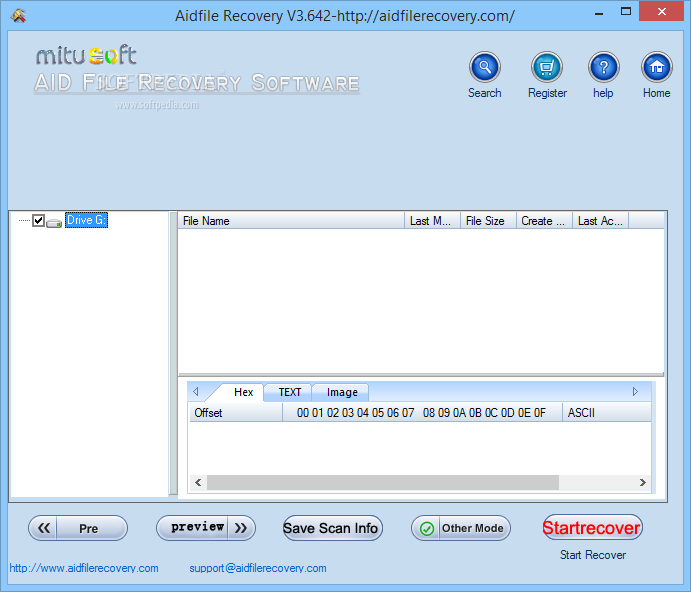Click the Aidfile hammer app icon in title bar
This screenshot has width=691, height=592.
point(19,16)
